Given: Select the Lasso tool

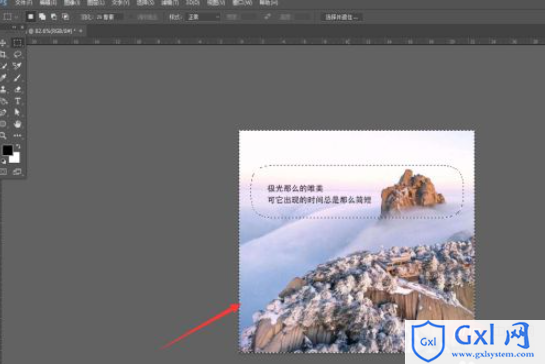Looking at the screenshot, I should [17, 55].
